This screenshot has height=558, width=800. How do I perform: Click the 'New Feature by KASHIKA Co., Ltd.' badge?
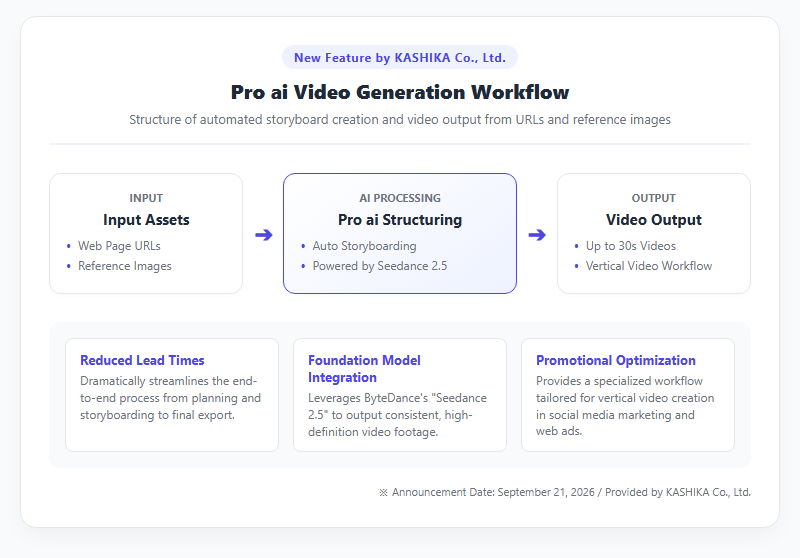pos(399,58)
